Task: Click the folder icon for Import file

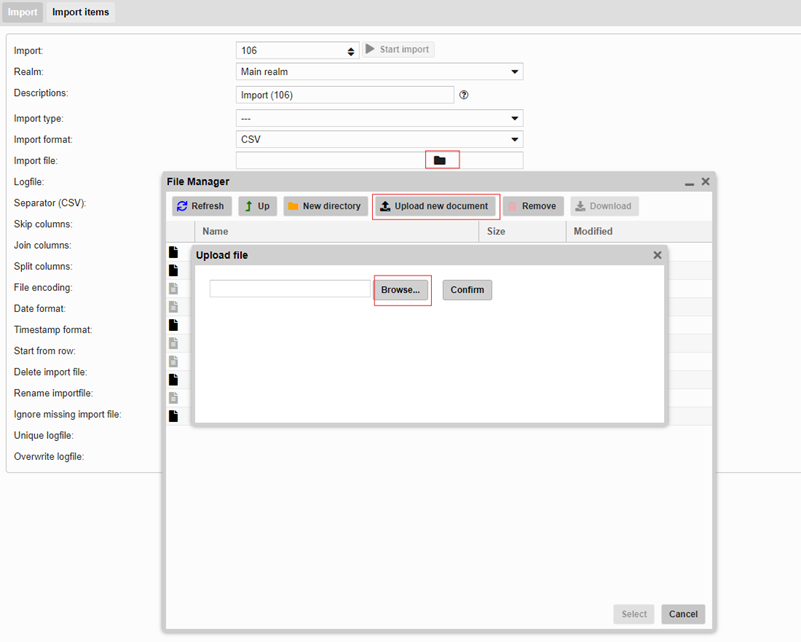Action: point(440,160)
